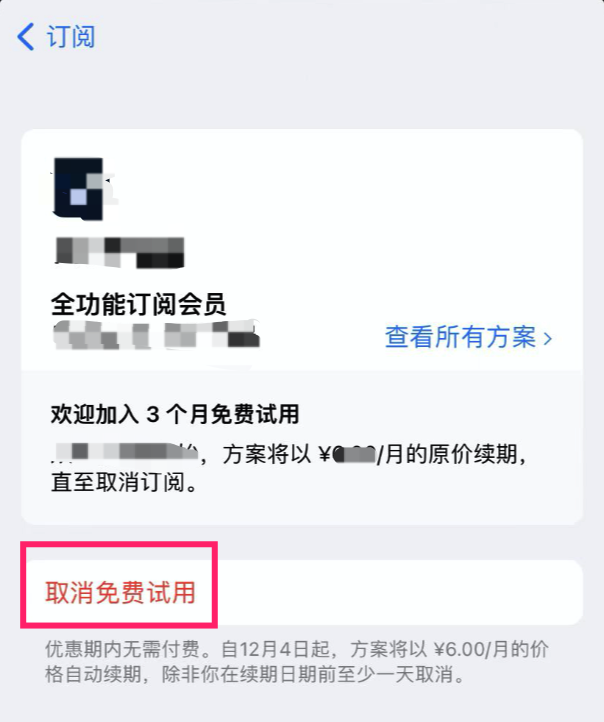Go back via the 订阅 label
Screen dimensions: 604x722
[x=71, y=37]
